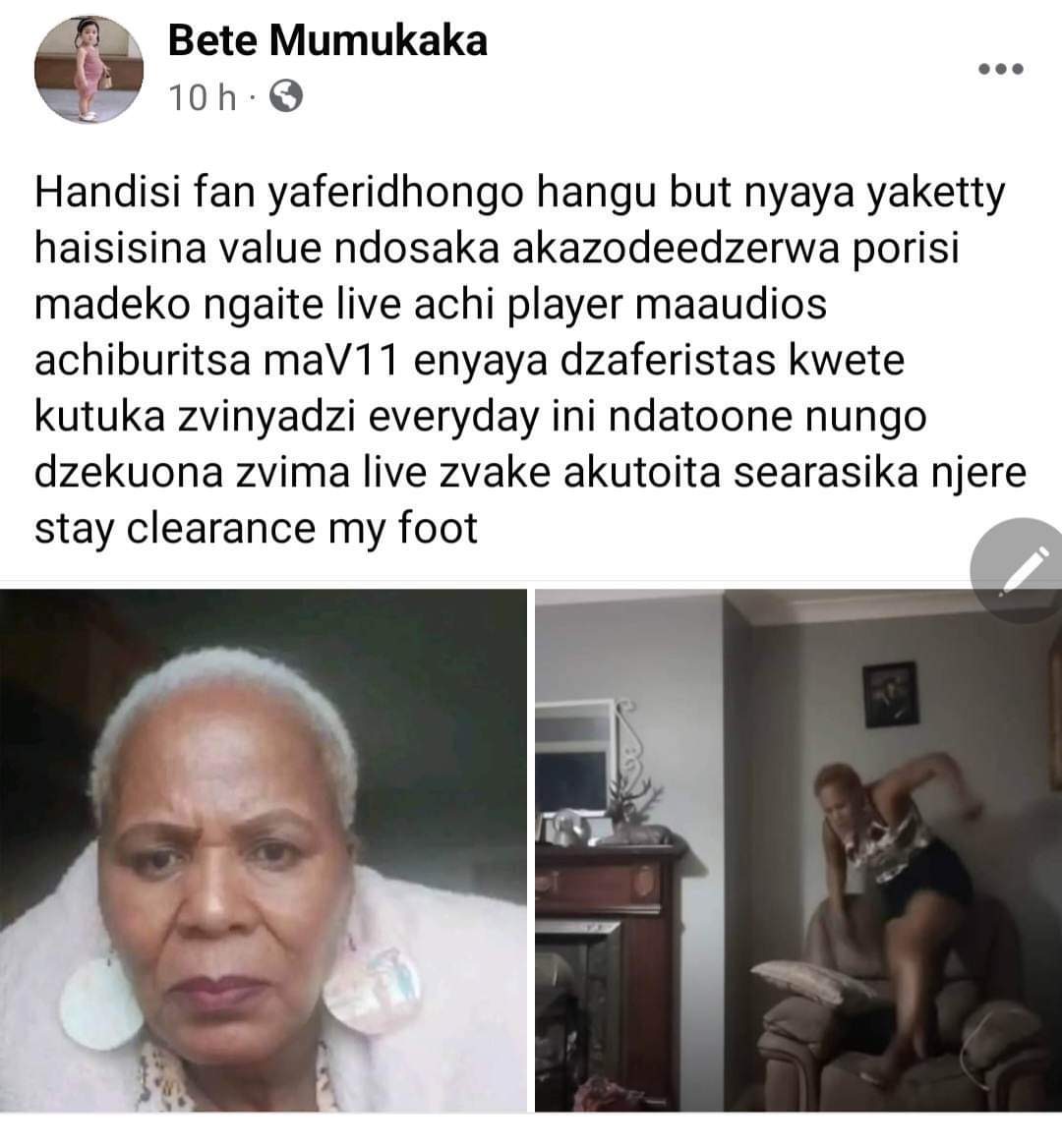Tap the globe public privacy icon
The image size is (1062, 1148).
tap(286, 96)
